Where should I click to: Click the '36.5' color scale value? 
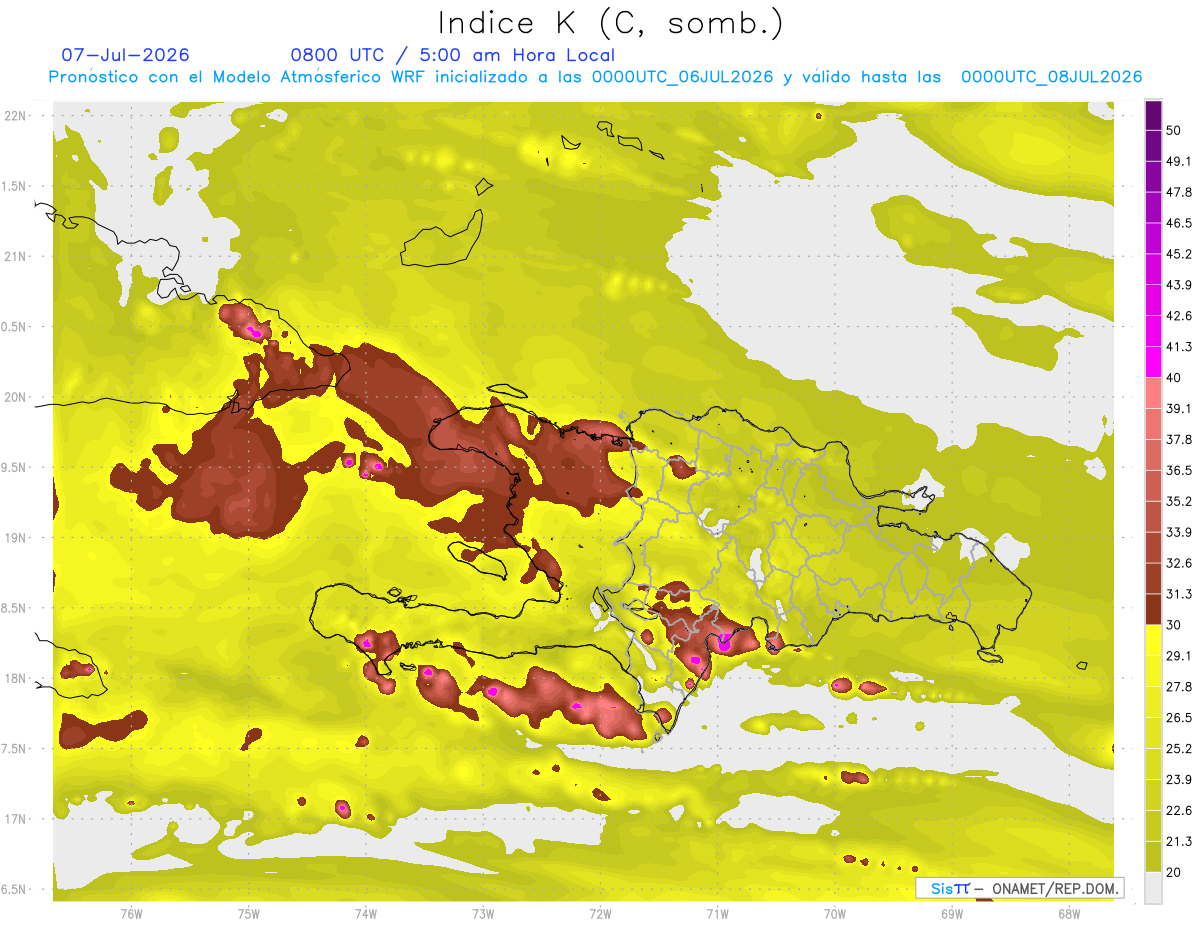pos(1178,470)
